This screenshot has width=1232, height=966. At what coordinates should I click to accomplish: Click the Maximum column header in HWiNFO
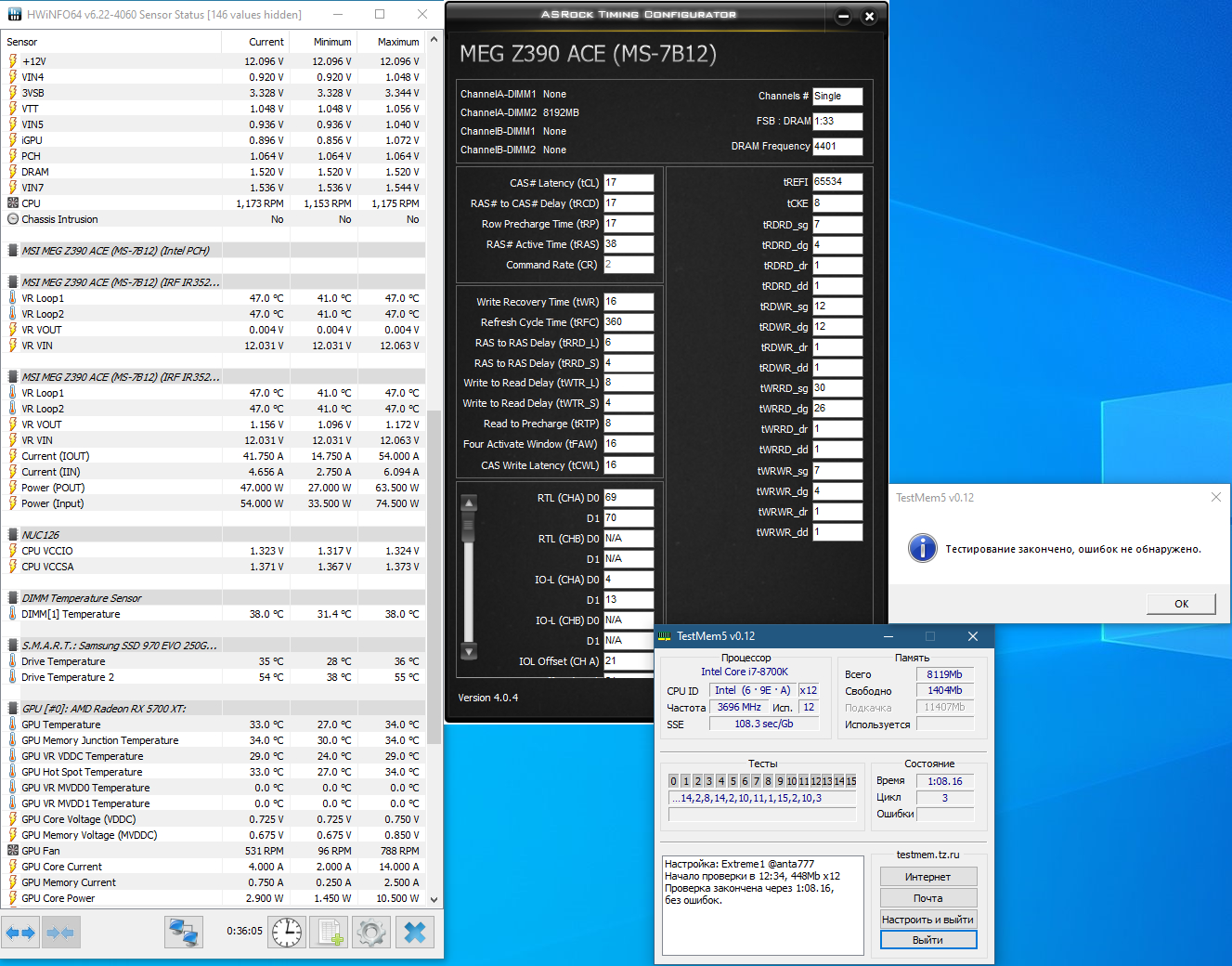pyautogui.click(x=391, y=42)
